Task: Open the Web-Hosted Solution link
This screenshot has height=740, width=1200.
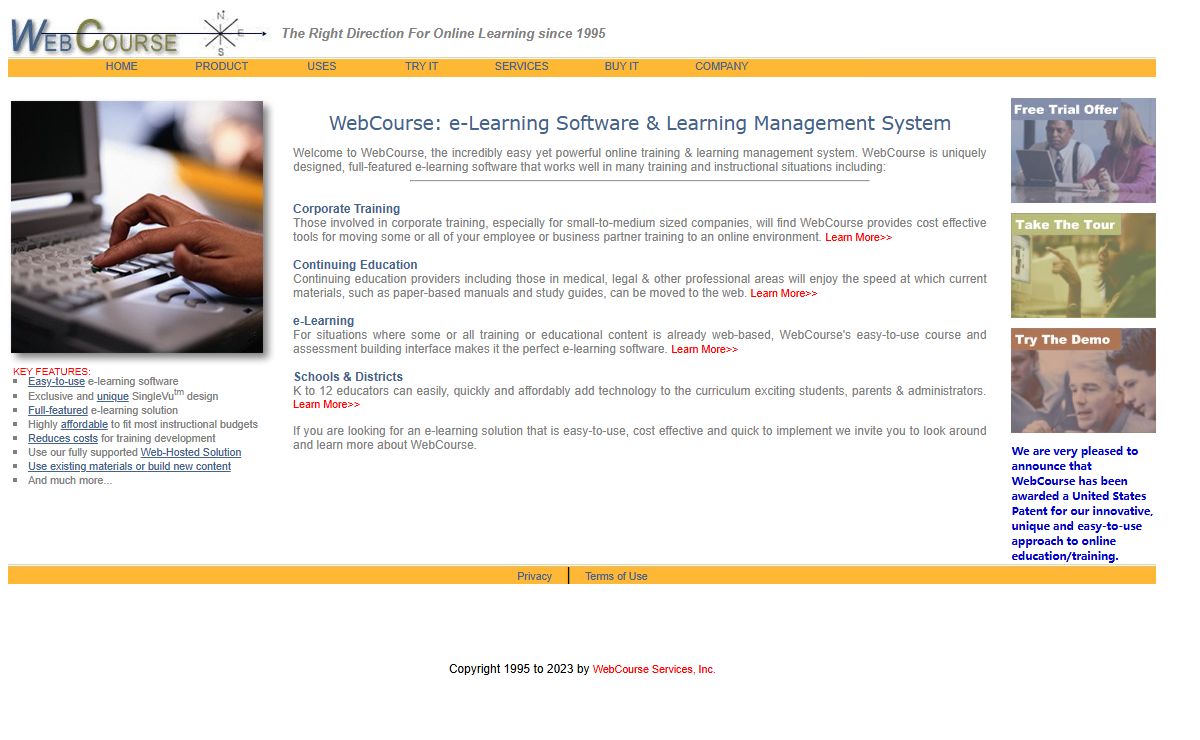Action: pyautogui.click(x=191, y=452)
